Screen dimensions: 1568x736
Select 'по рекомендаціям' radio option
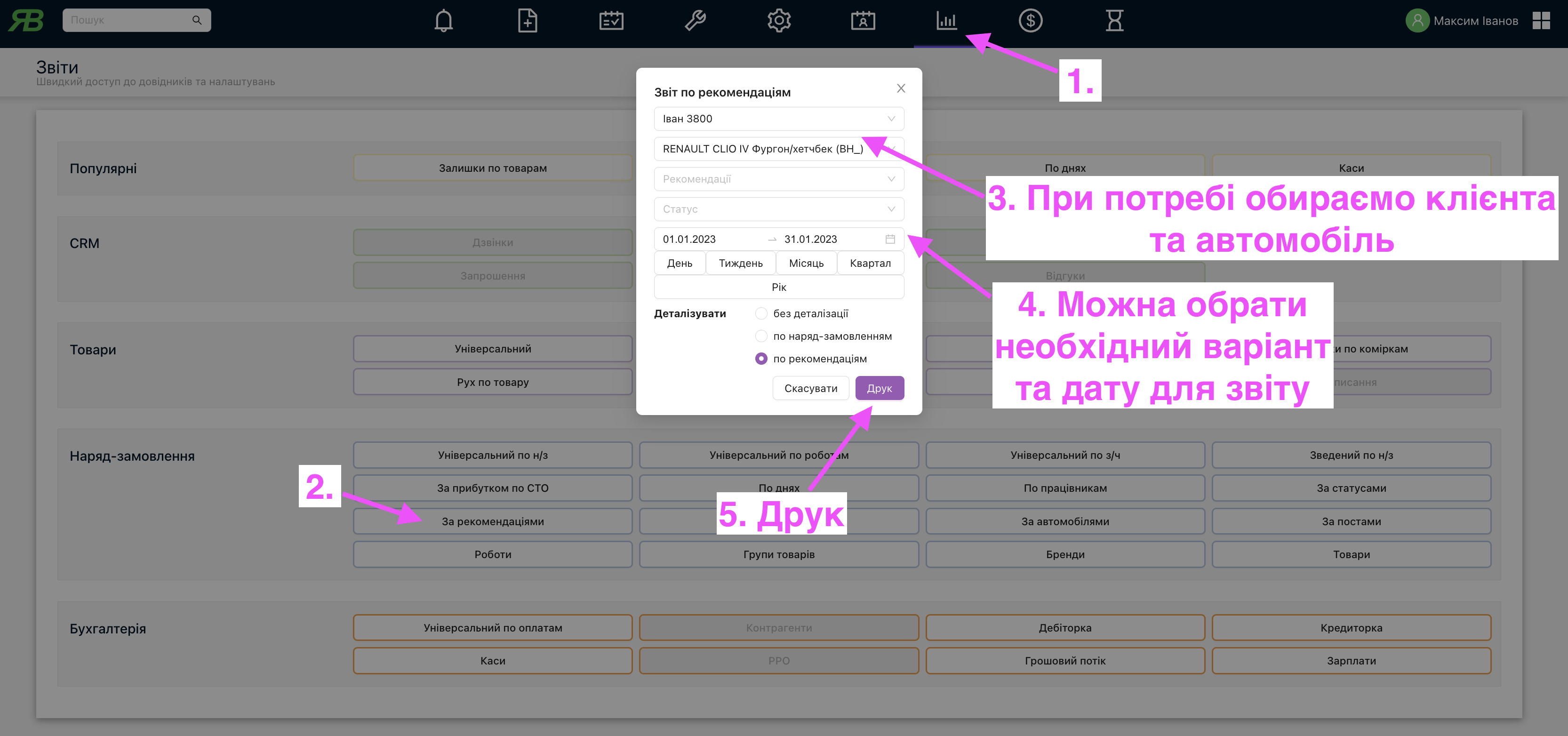pos(761,359)
